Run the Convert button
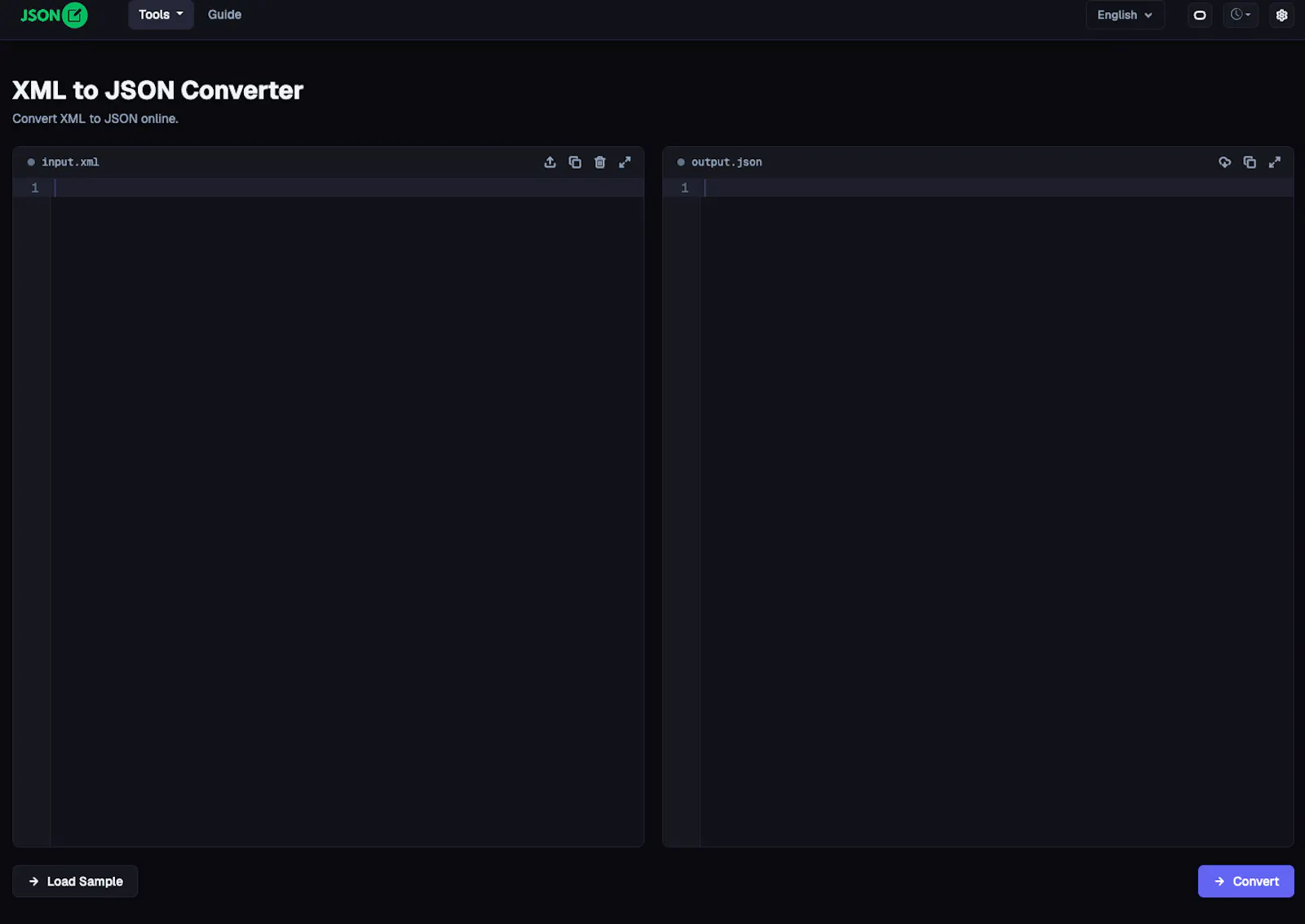This screenshot has height=924, width=1305. click(1245, 881)
